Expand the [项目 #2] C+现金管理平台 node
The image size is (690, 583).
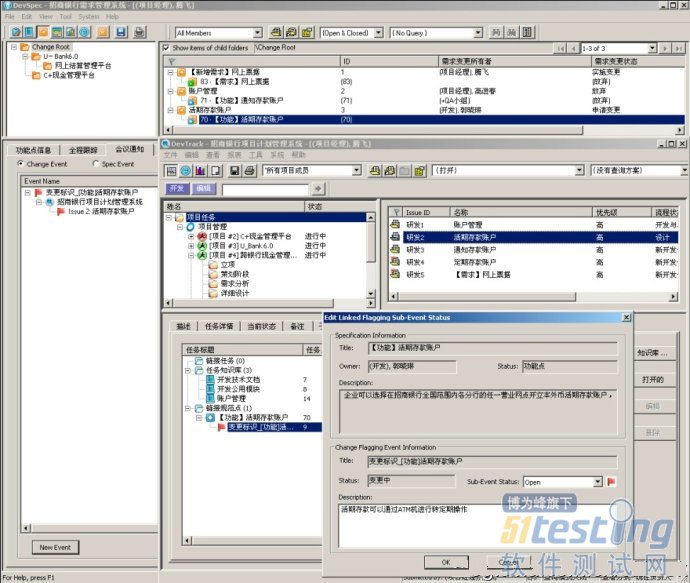(191, 236)
